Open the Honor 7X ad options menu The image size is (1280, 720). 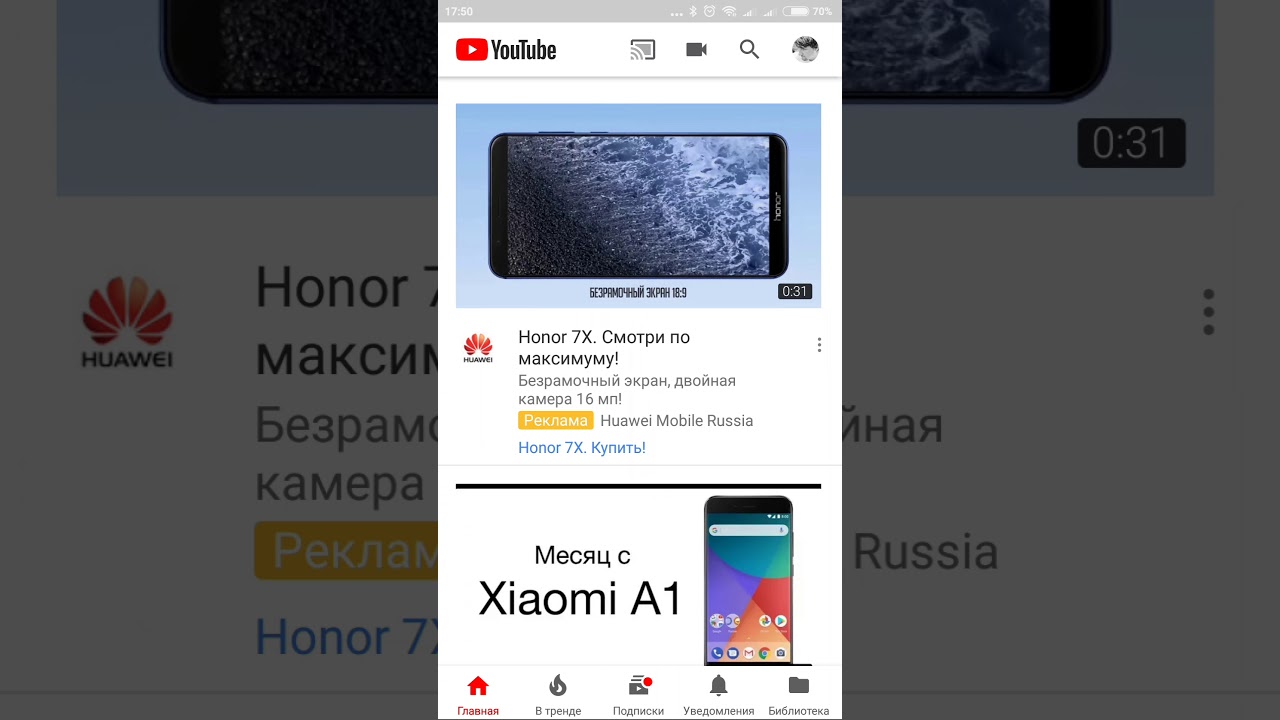tap(819, 345)
